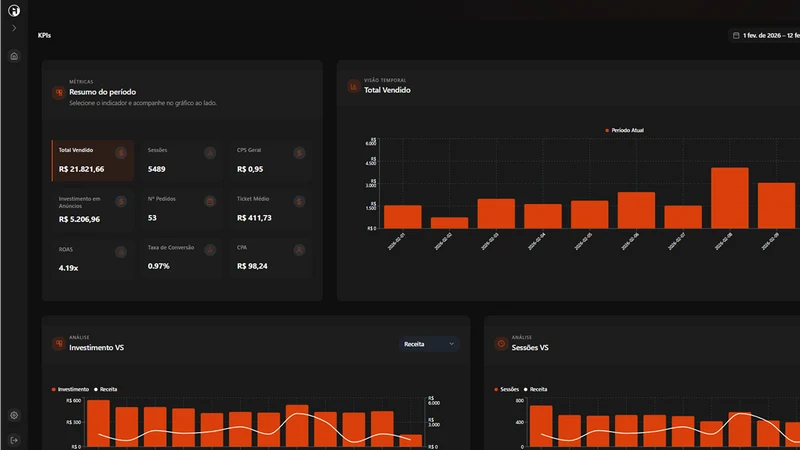Click the Total Vendido chart header icon
The image size is (800, 450).
[x=353, y=87]
